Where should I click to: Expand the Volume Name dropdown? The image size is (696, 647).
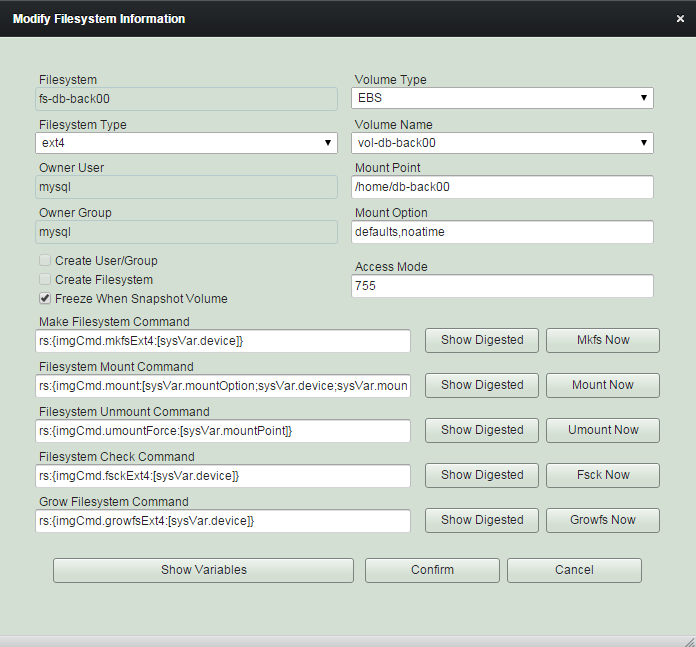click(502, 143)
